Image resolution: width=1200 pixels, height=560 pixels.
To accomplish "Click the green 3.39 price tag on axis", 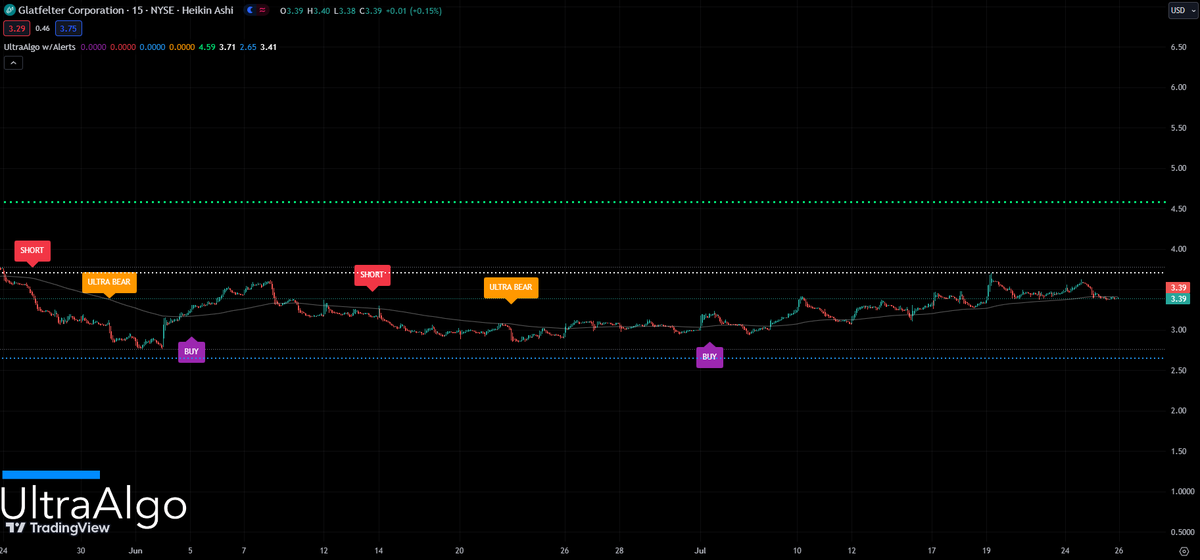I will (x=1179, y=299).
